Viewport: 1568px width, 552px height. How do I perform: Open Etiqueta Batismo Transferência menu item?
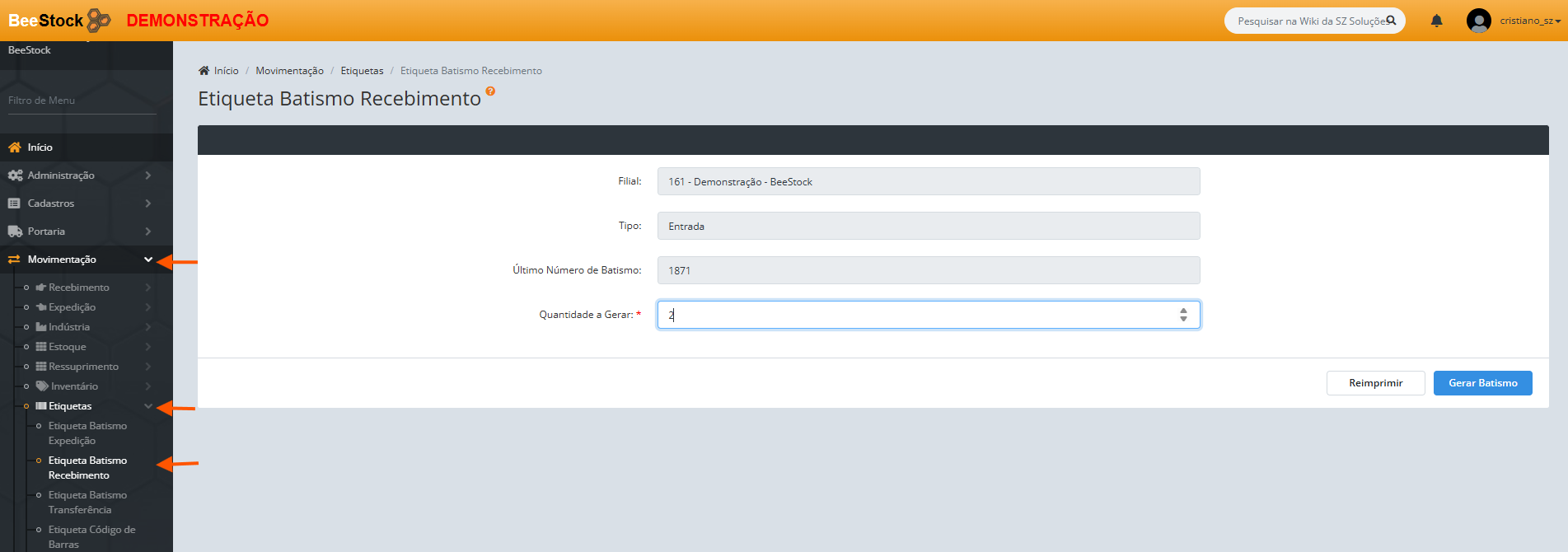[87, 503]
